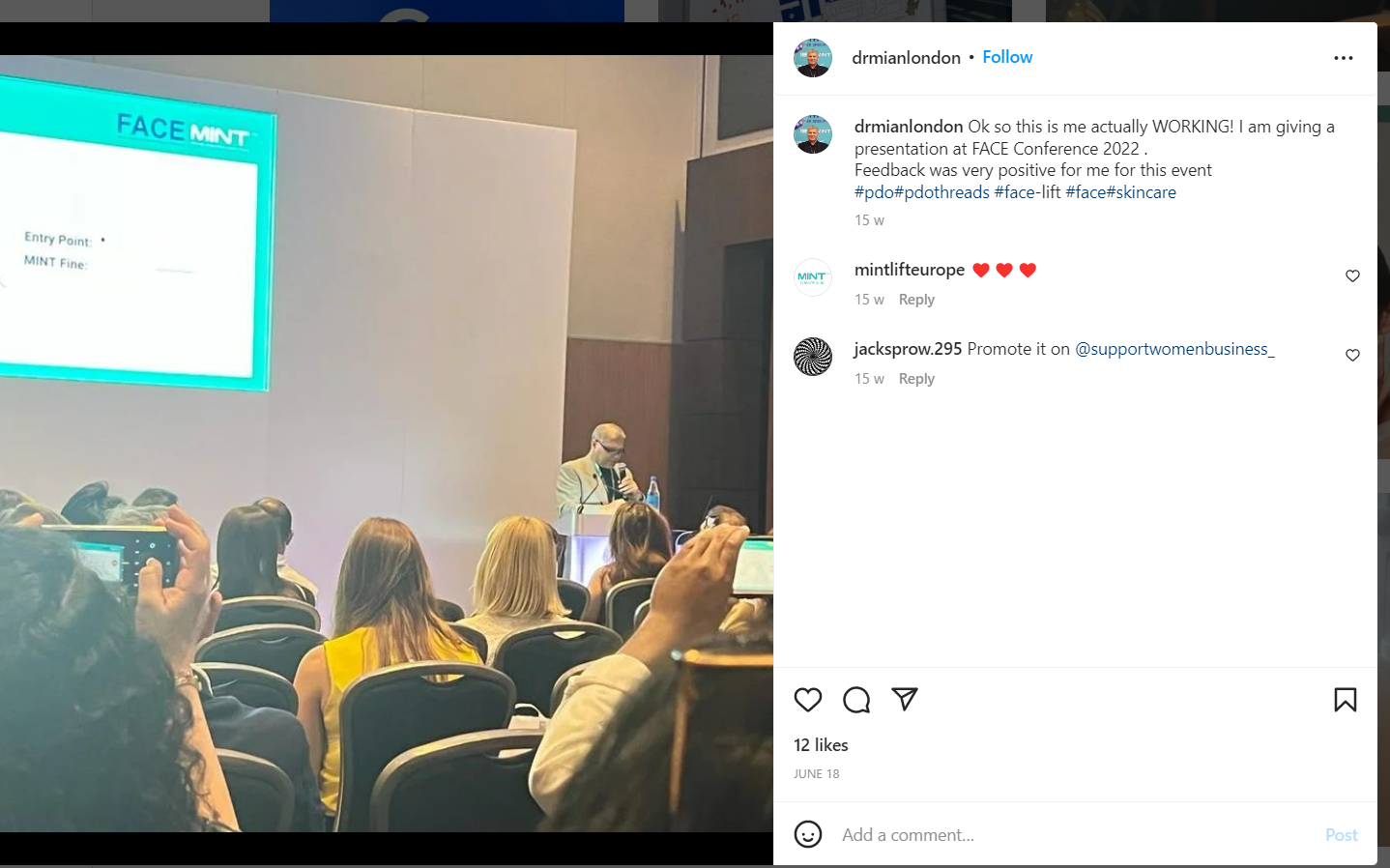View the 12 likes list
The image size is (1390, 868).
[821, 745]
